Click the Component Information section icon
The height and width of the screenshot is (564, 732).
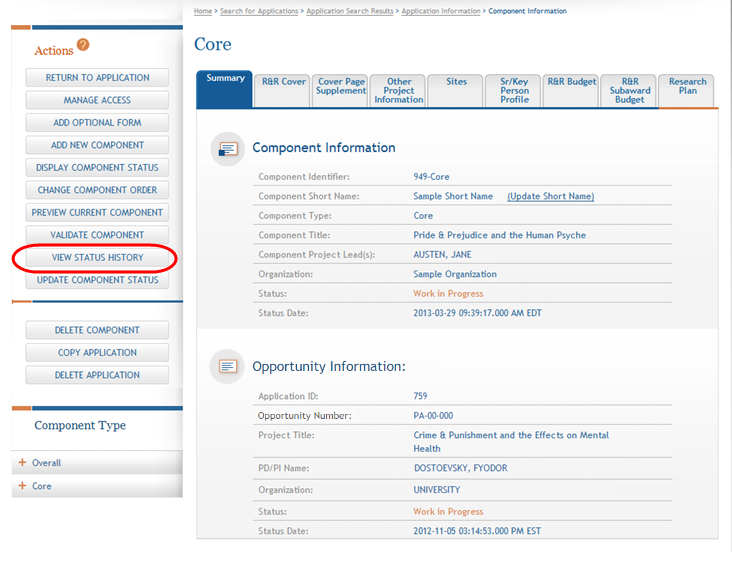pyautogui.click(x=227, y=148)
